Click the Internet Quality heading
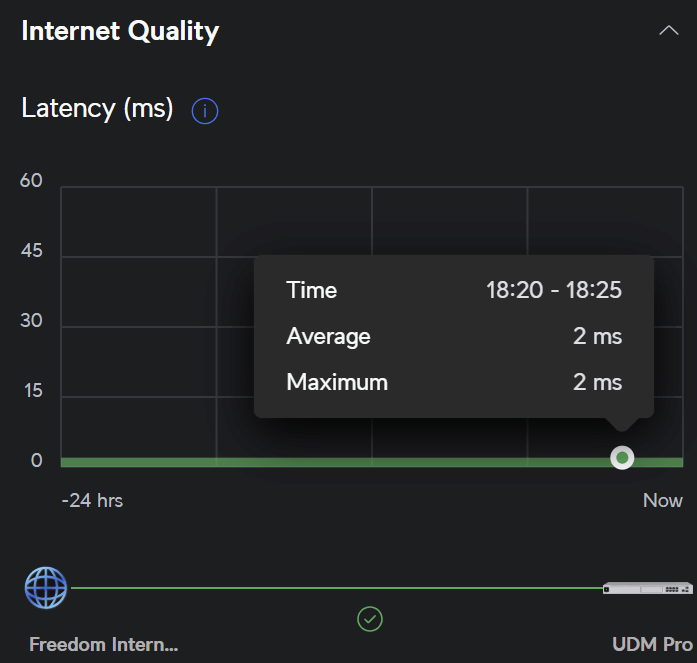Screen dimensions: 697x663 pyautogui.click(x=120, y=31)
